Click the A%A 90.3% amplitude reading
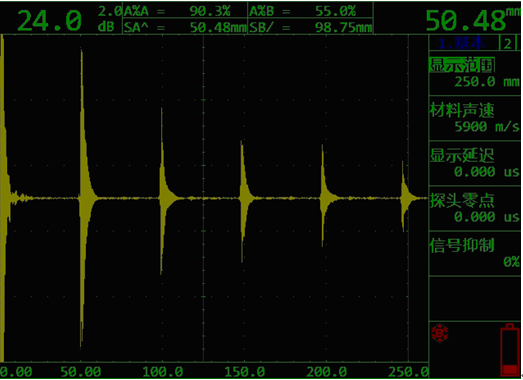This screenshot has width=523, height=380. (x=185, y=11)
